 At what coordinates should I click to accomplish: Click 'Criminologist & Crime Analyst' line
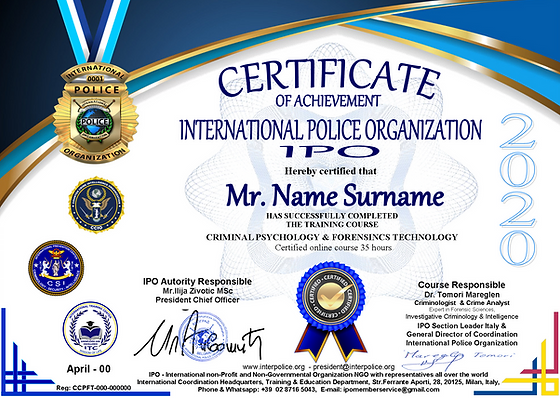pyautogui.click(x=462, y=303)
